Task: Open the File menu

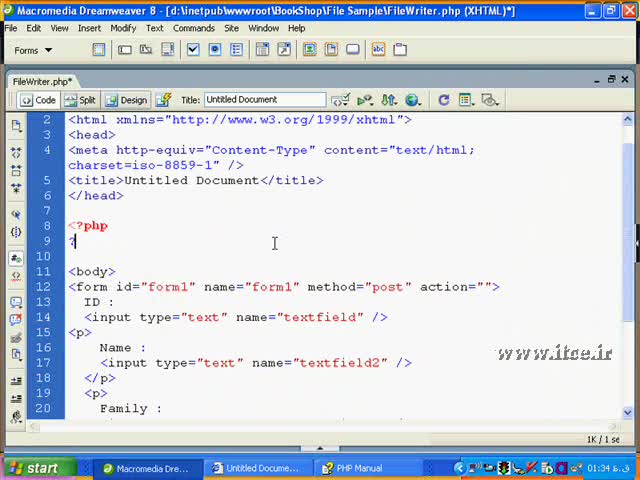Action: tap(11, 28)
